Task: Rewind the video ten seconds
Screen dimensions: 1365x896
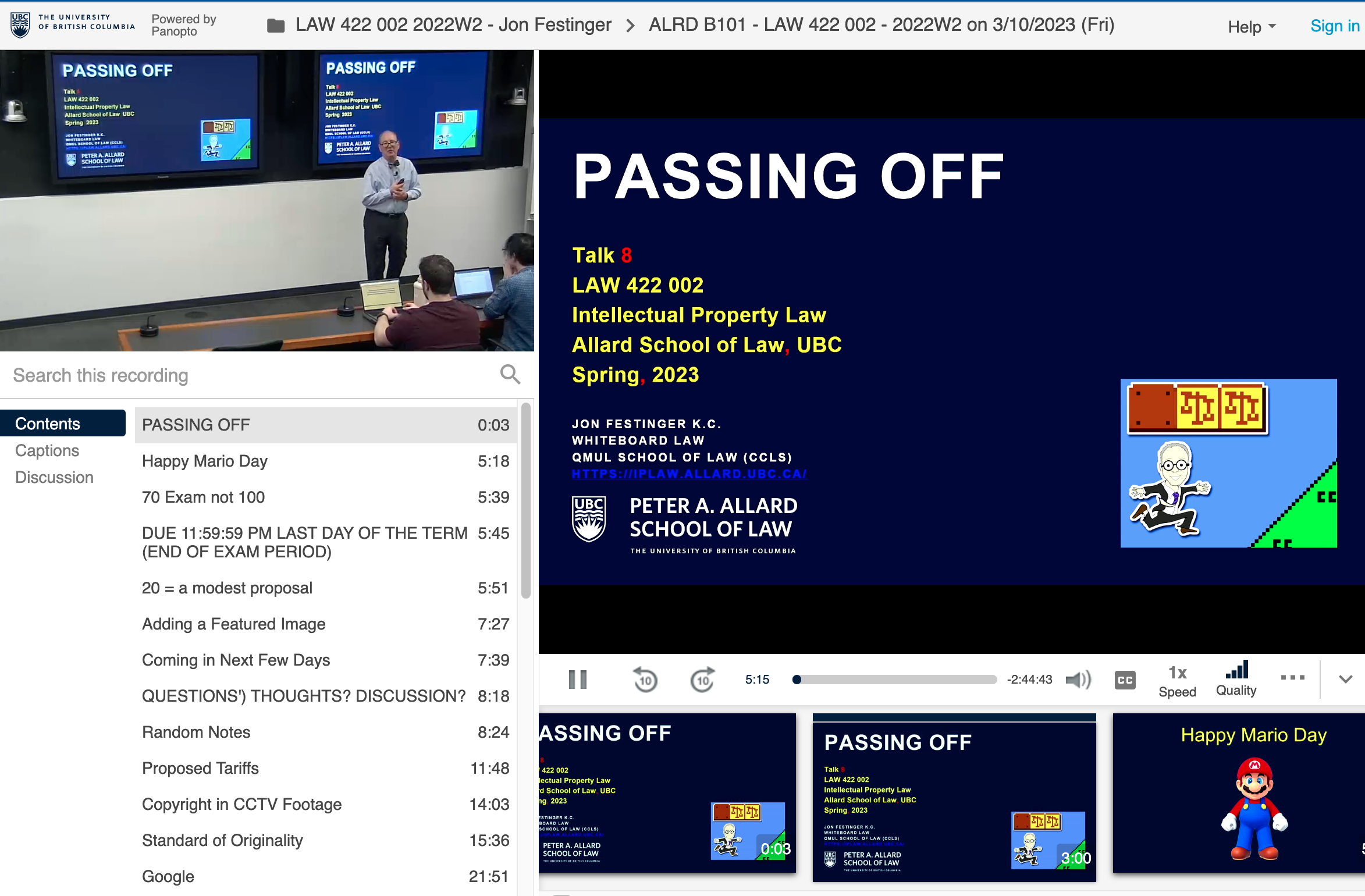Action: [645, 679]
